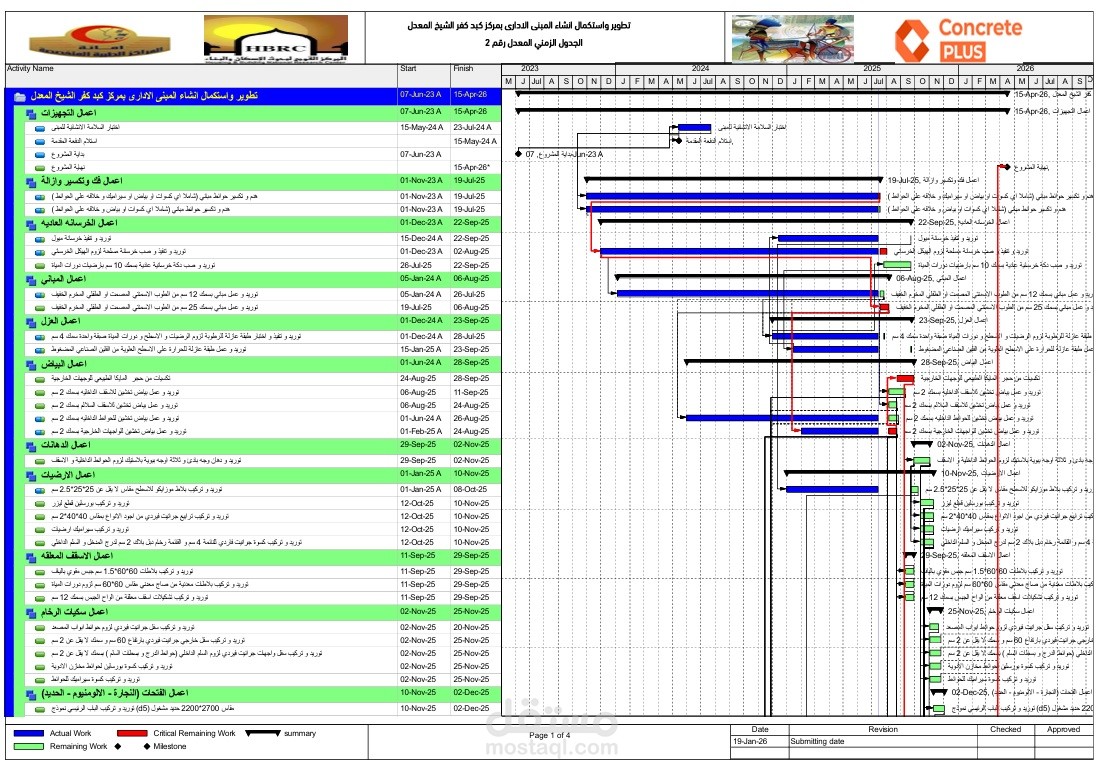Click the HBRC logo
This screenshot has width=1104, height=775.
276,39
